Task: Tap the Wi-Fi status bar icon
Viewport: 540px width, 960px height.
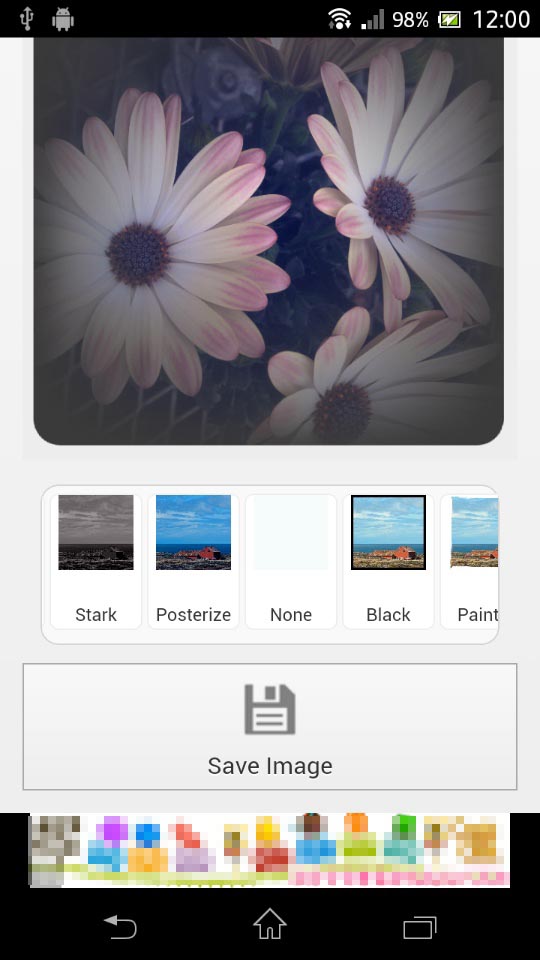Action: point(339,19)
